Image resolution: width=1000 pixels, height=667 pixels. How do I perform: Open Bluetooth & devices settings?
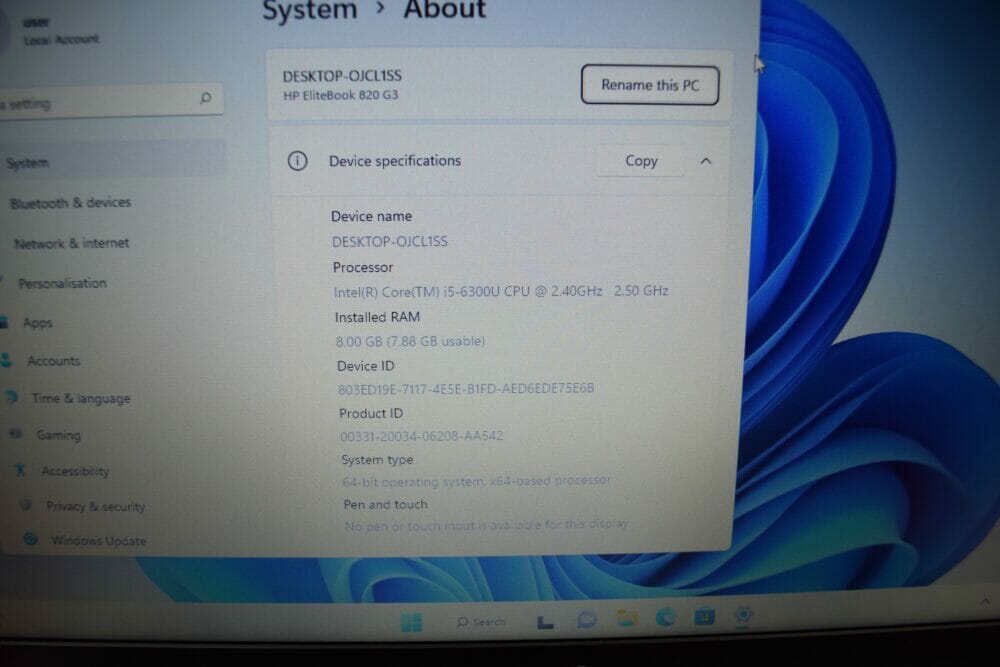70,203
